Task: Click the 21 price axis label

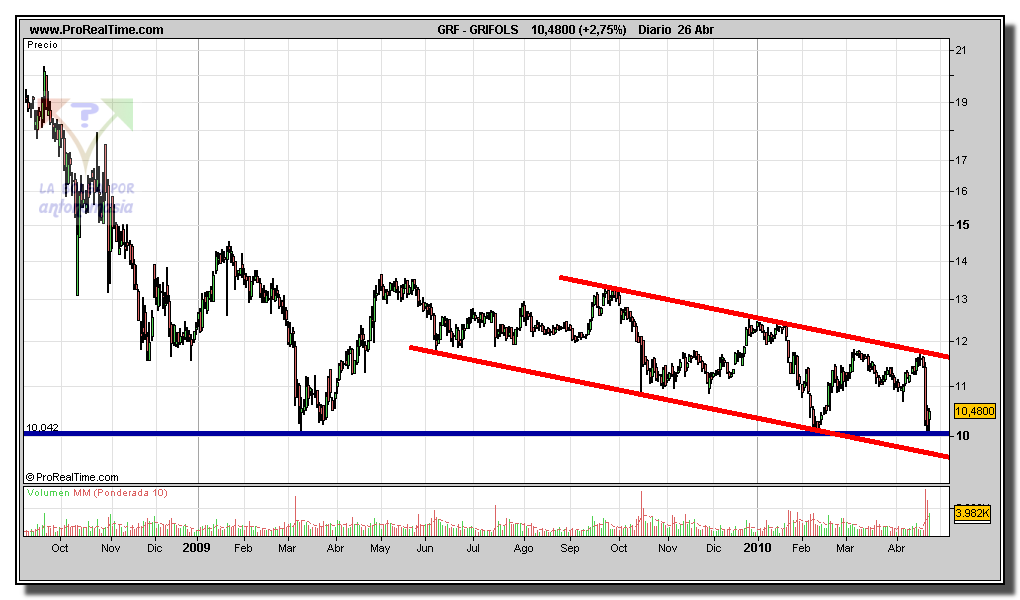Action: (x=961, y=50)
